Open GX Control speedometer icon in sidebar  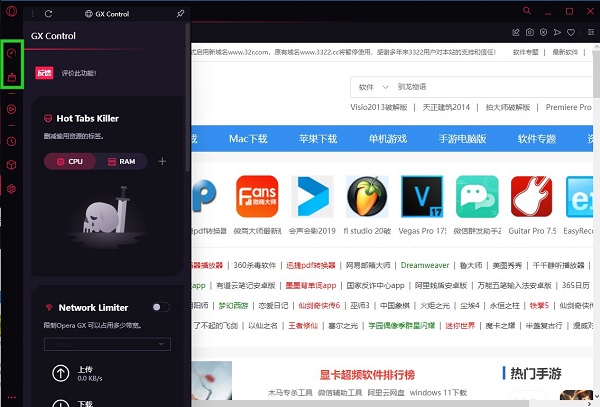pos(11,52)
